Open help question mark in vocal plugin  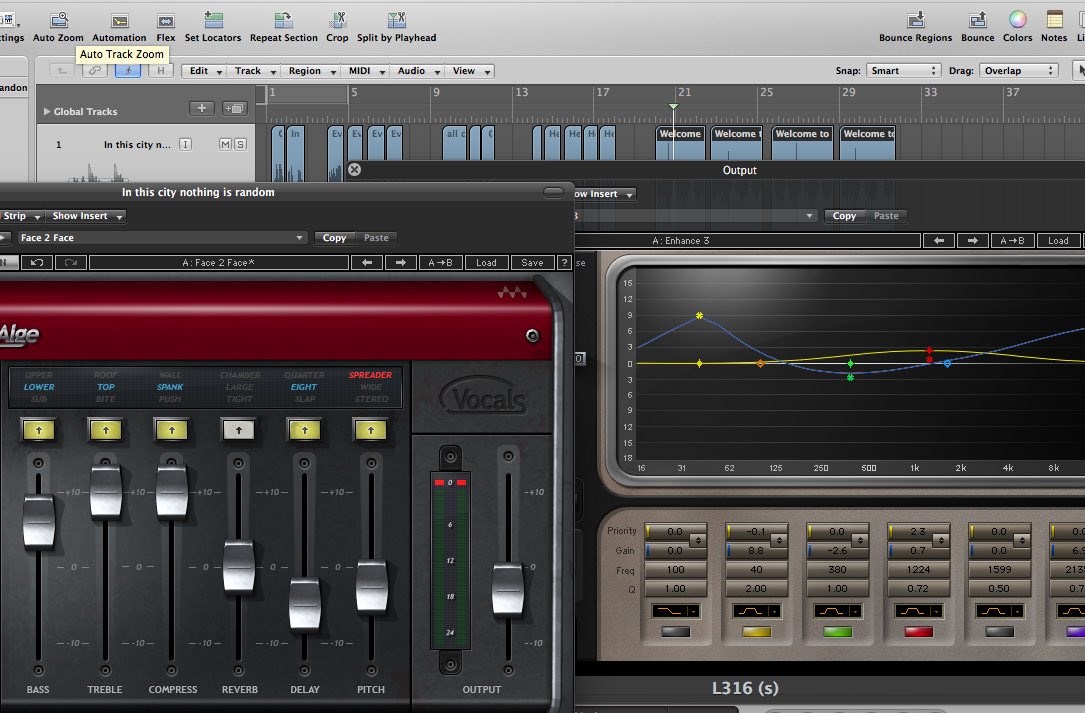tap(565, 262)
